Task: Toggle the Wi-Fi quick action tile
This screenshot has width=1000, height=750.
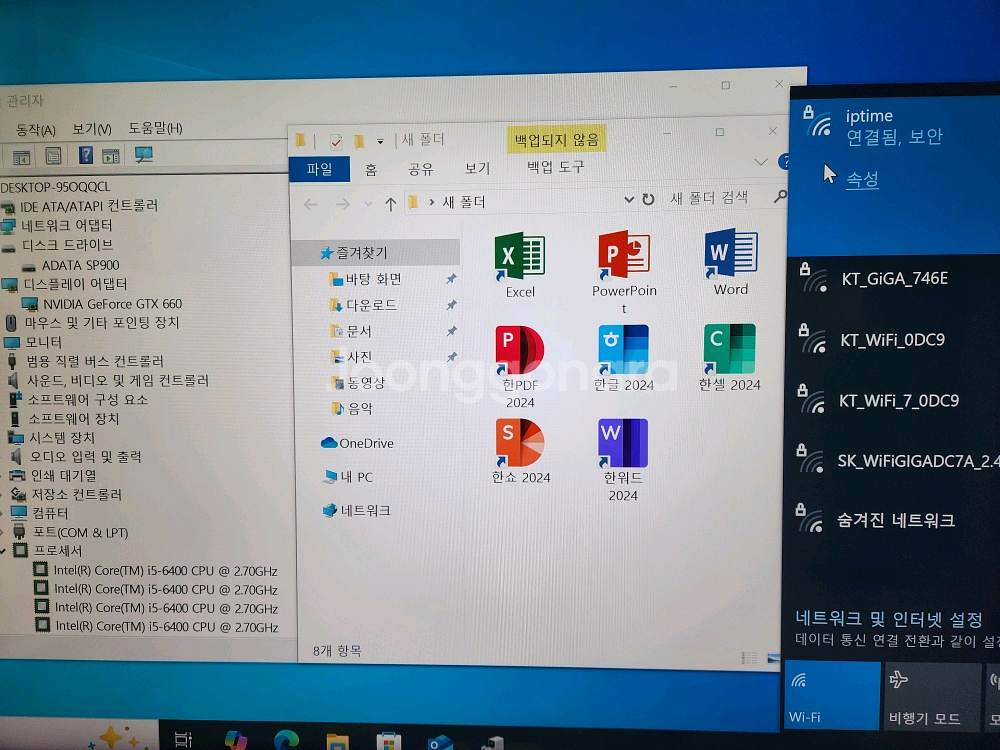Action: tap(832, 695)
